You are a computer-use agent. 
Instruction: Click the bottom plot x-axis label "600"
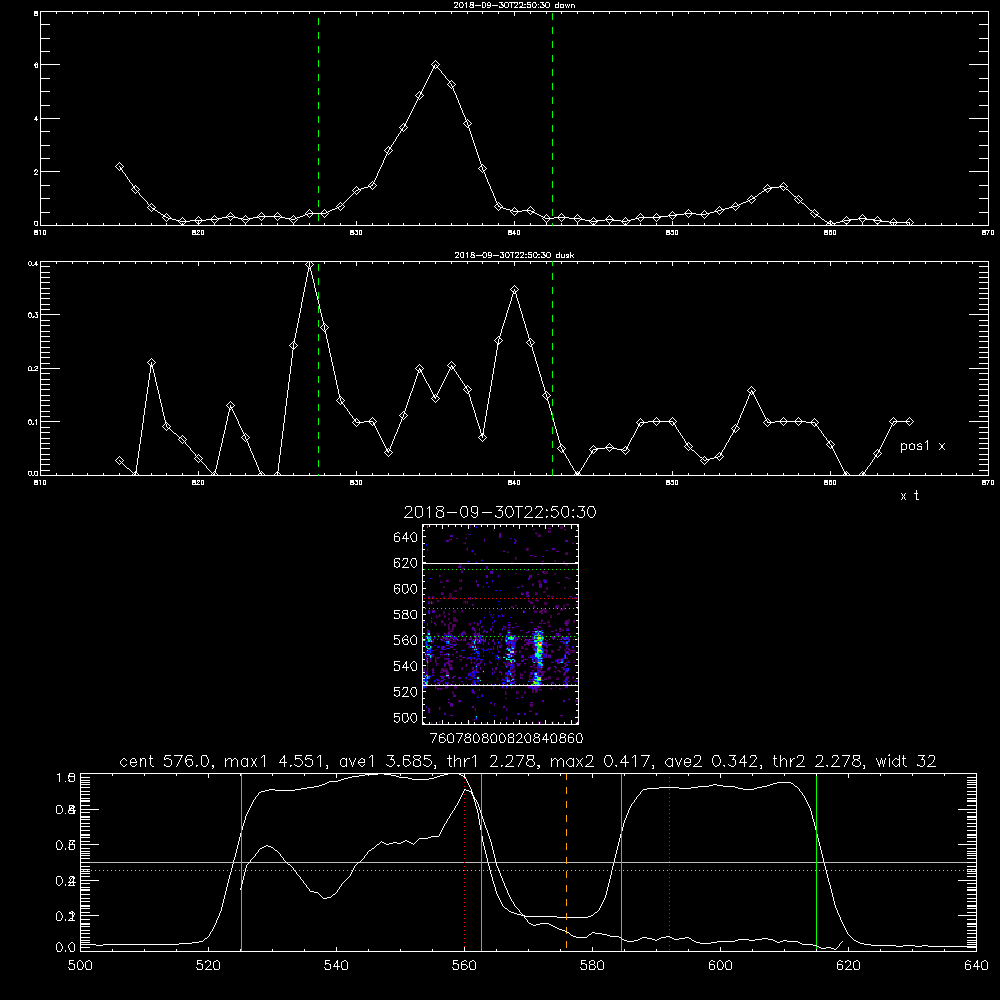[721, 966]
